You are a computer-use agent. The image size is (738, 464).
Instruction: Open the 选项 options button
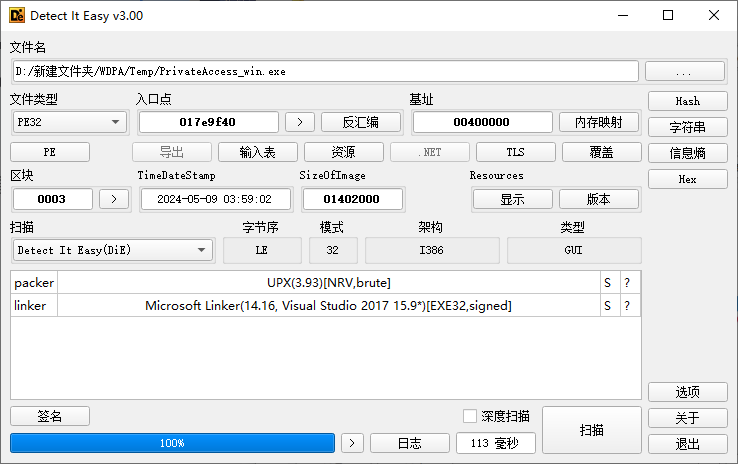688,392
